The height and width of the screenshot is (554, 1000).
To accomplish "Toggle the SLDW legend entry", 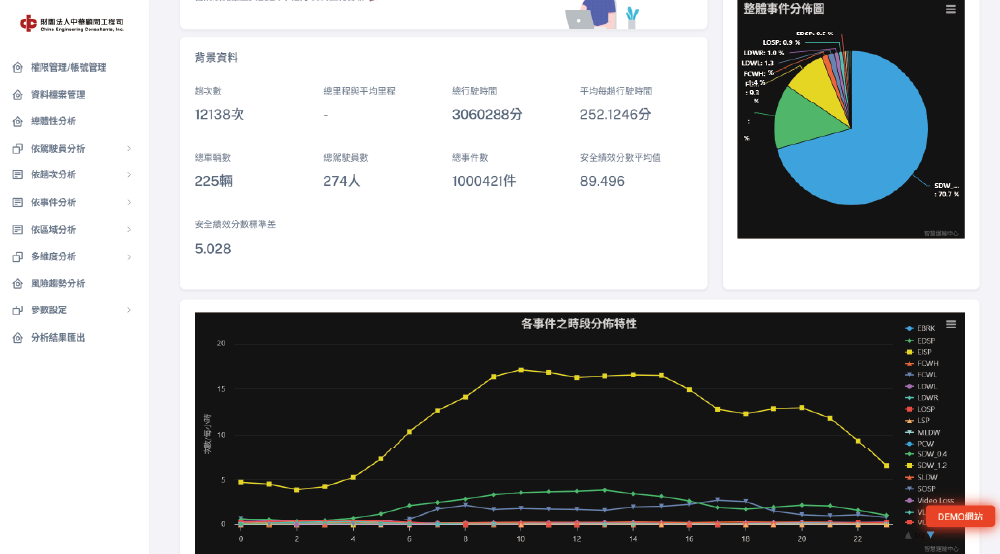I will (922, 477).
